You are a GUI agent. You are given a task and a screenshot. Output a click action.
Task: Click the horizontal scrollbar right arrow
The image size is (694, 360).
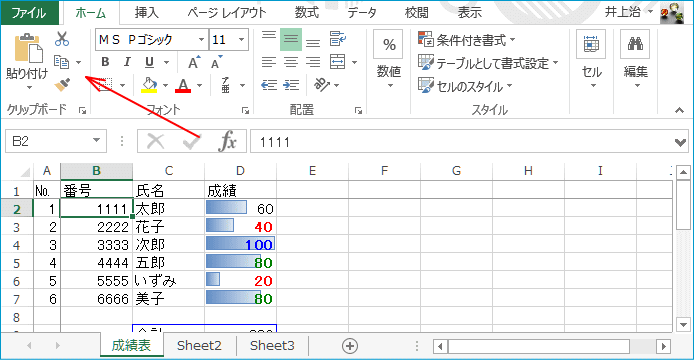point(663,346)
